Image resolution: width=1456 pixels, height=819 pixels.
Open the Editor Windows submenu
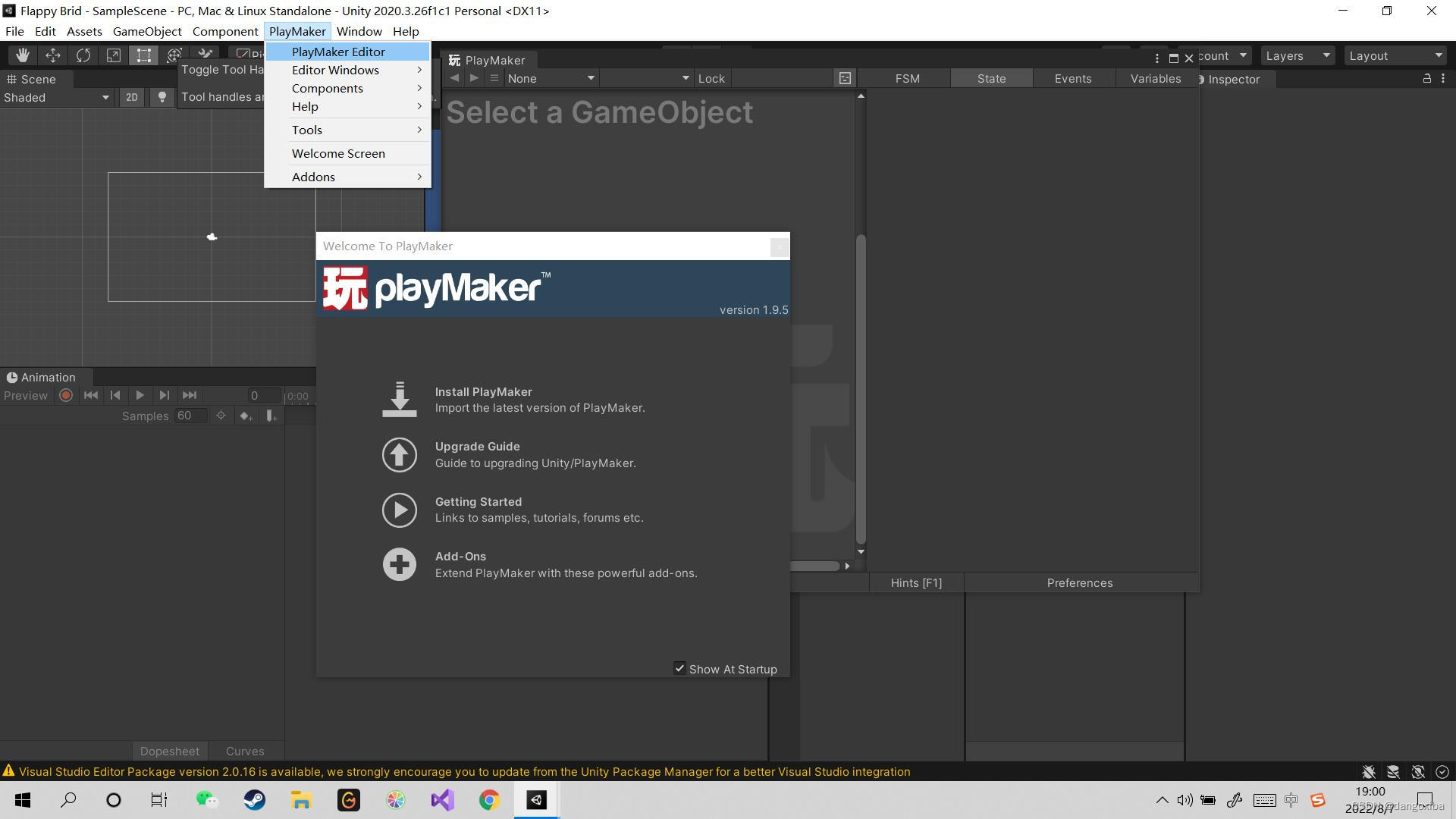pos(335,69)
